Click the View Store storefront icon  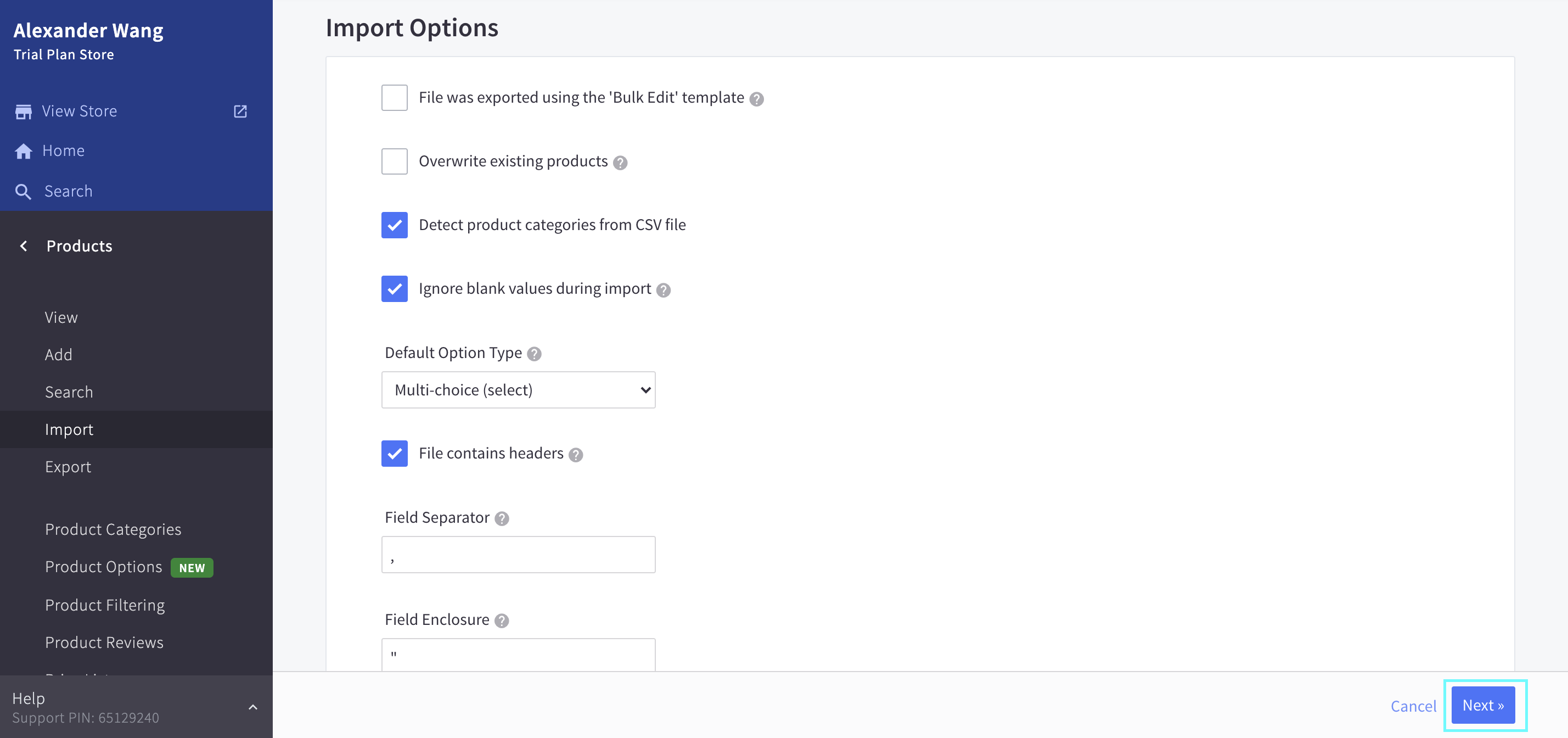pyautogui.click(x=23, y=111)
